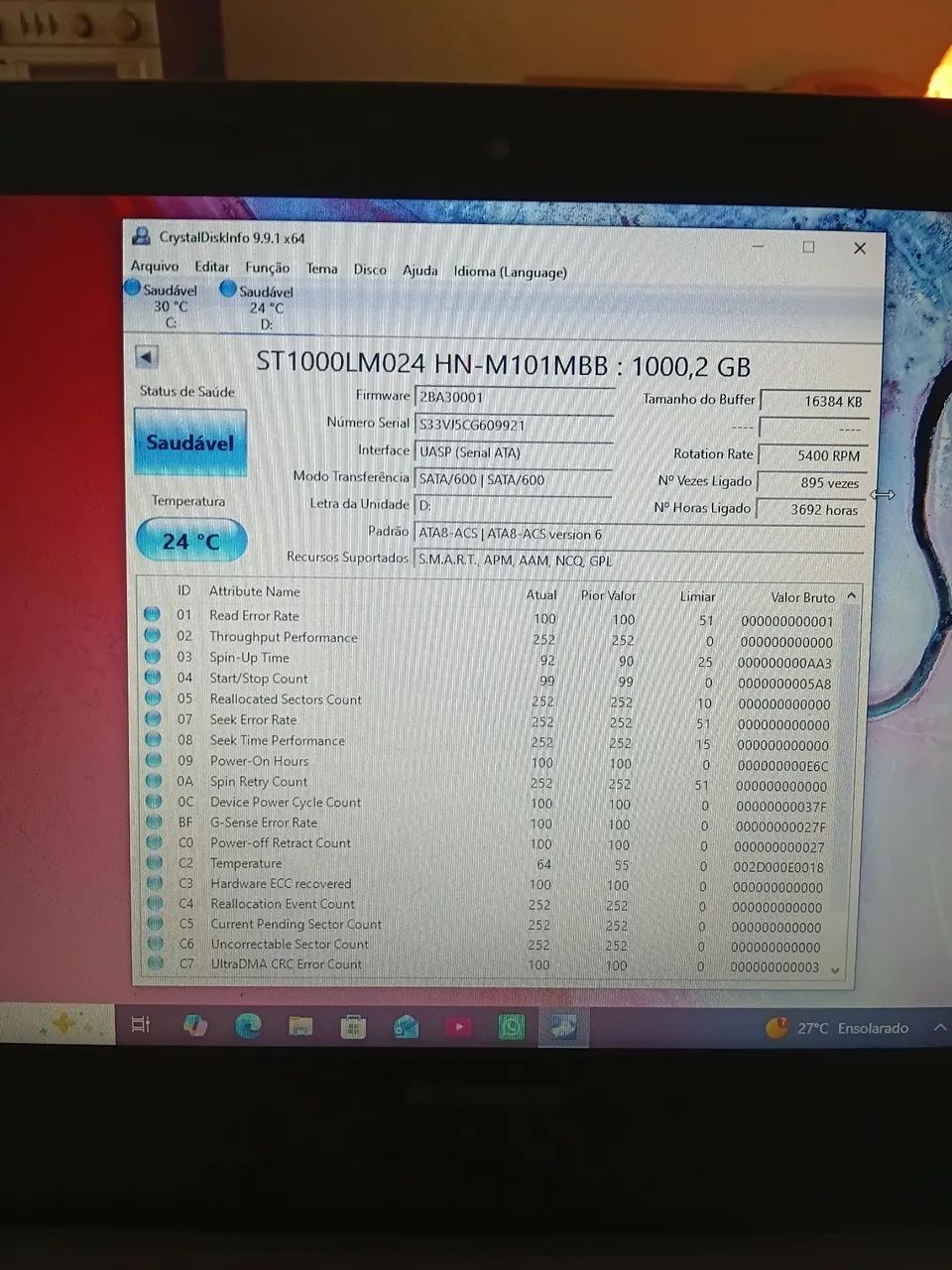Image resolution: width=952 pixels, height=1270 pixels.
Task: Open File Explorer from the taskbar
Action: [300, 1026]
